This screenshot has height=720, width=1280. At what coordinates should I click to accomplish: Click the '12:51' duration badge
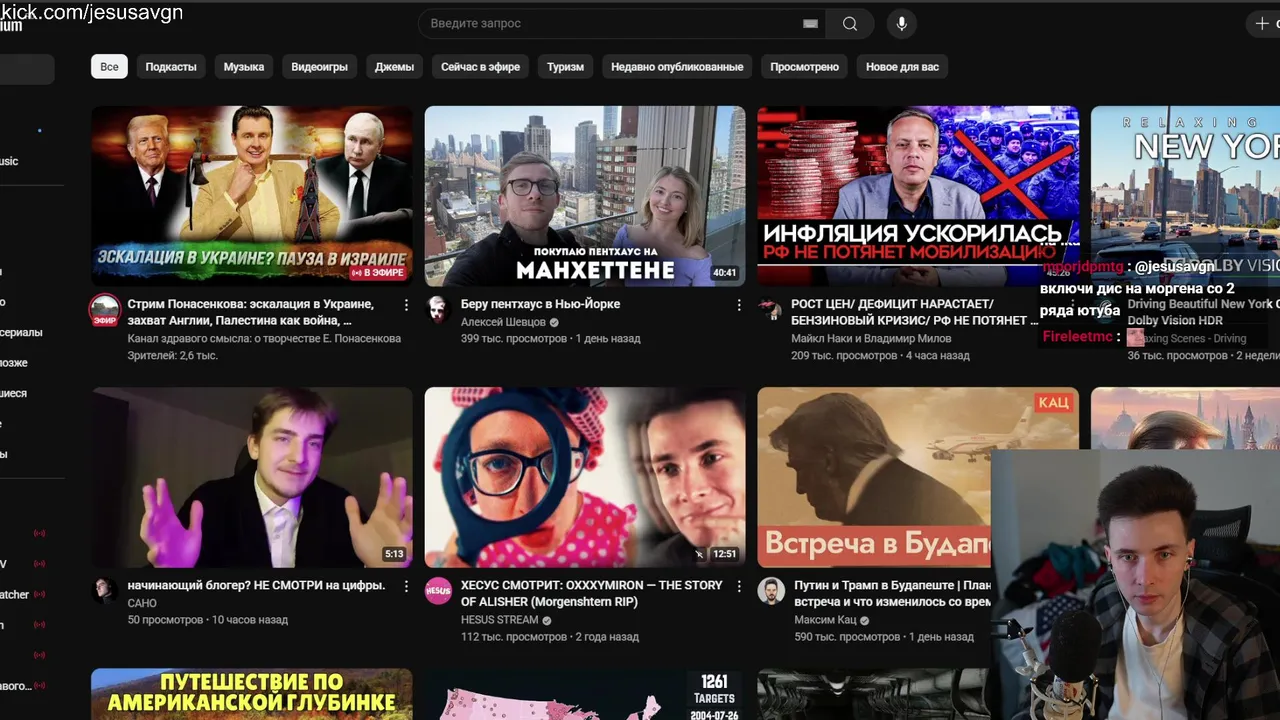click(724, 554)
